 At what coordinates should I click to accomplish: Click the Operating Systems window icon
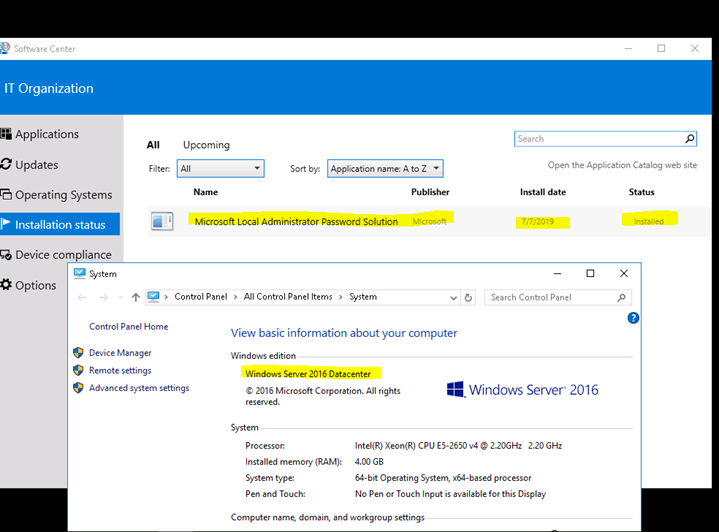(6, 194)
